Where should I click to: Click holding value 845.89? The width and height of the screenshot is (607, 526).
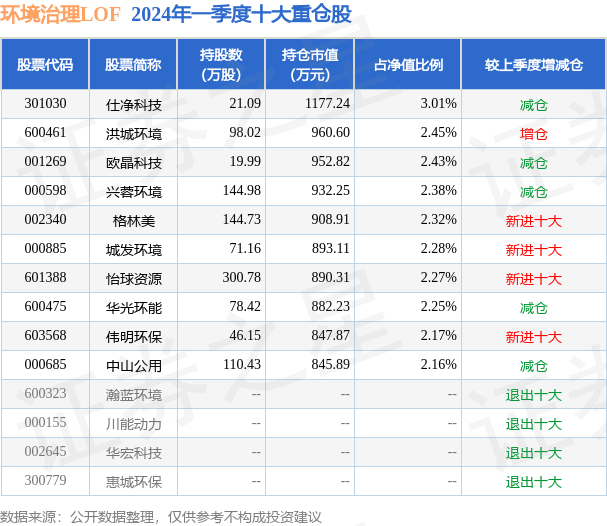coord(331,365)
